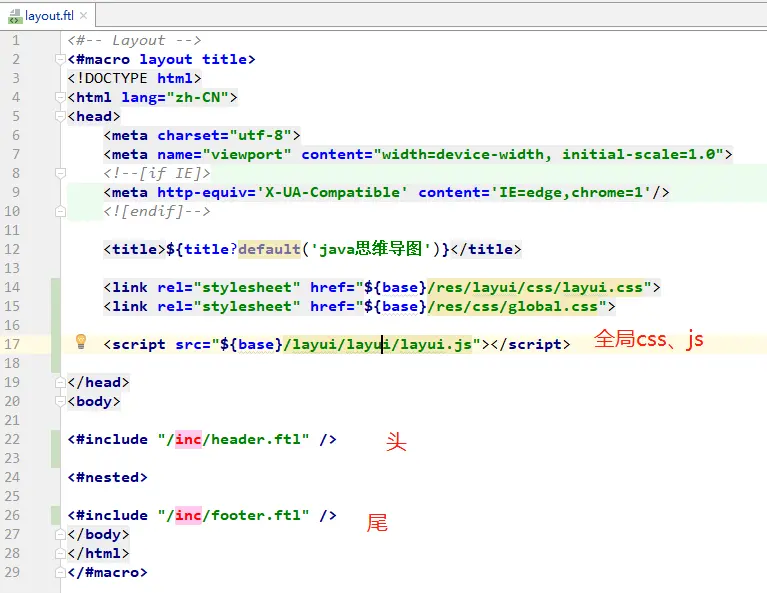
Task: Select the layout.ftl editor tab
Action: click(48, 16)
